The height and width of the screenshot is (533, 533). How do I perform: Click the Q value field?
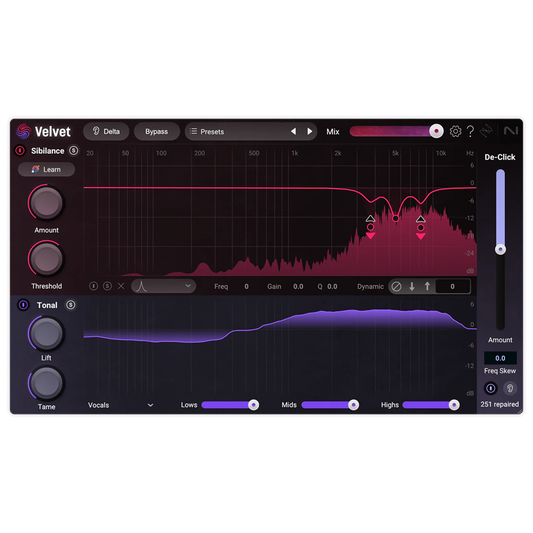(x=332, y=287)
